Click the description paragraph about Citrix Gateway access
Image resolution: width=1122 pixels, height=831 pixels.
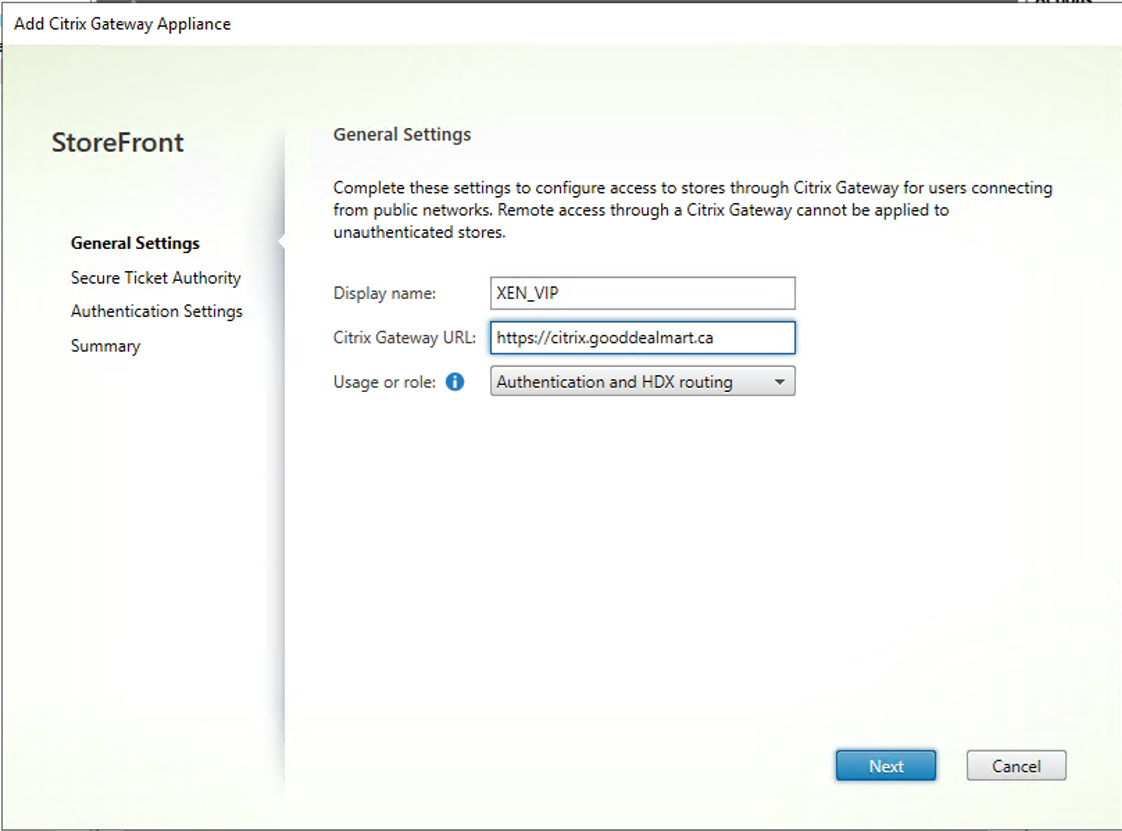pos(690,210)
